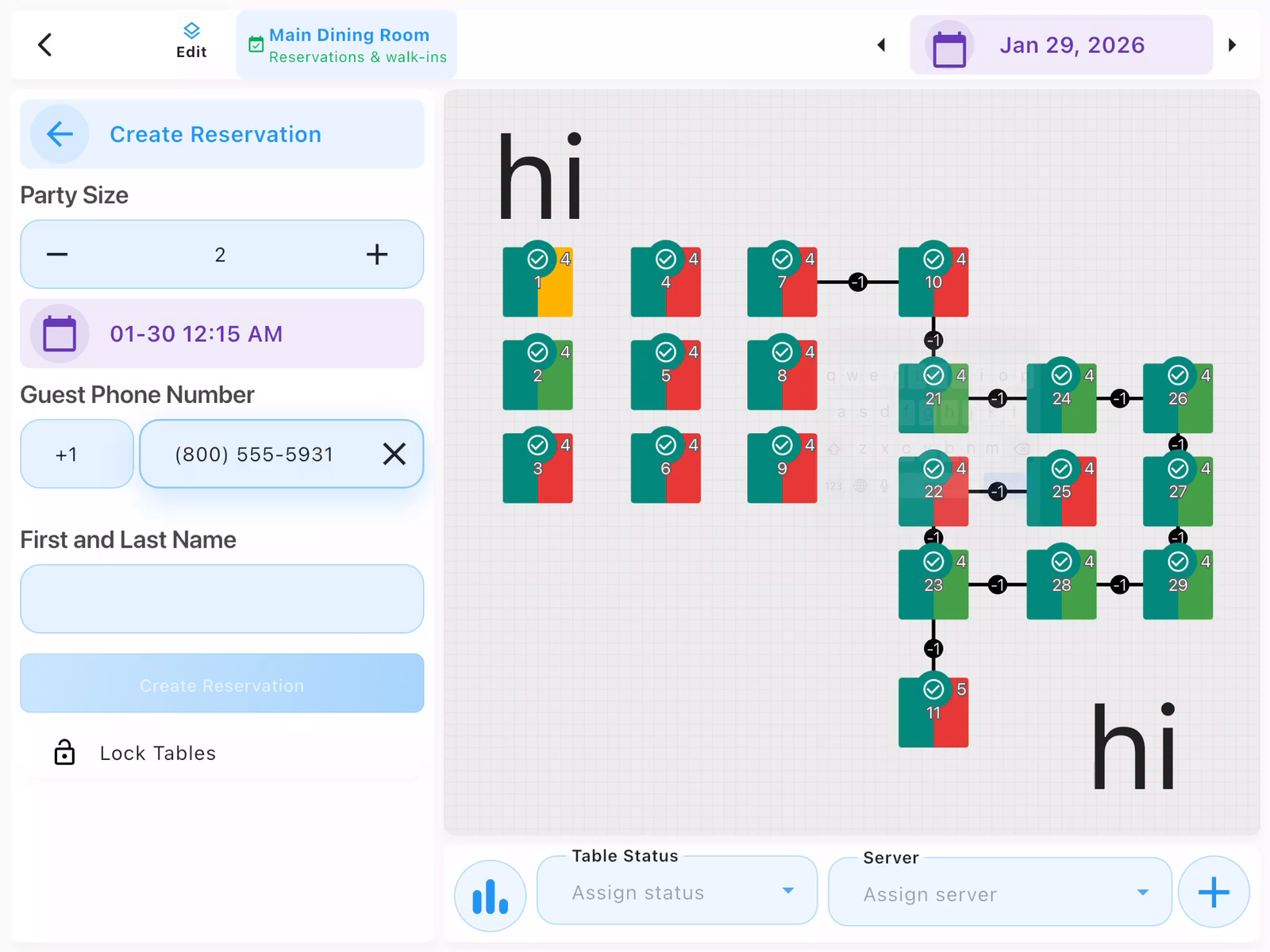Open the bar chart statistics button
This screenshot has height=952, width=1270.
pos(490,896)
